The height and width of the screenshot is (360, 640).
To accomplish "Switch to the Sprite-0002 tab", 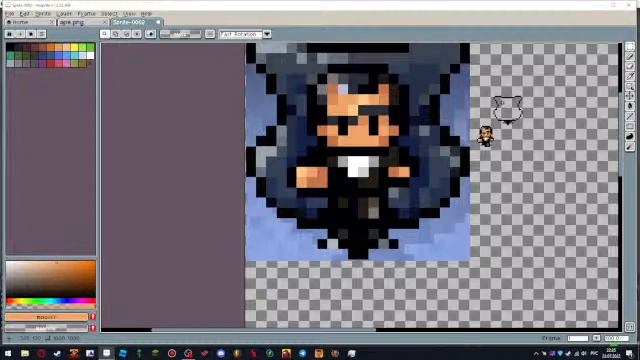I will point(137,22).
